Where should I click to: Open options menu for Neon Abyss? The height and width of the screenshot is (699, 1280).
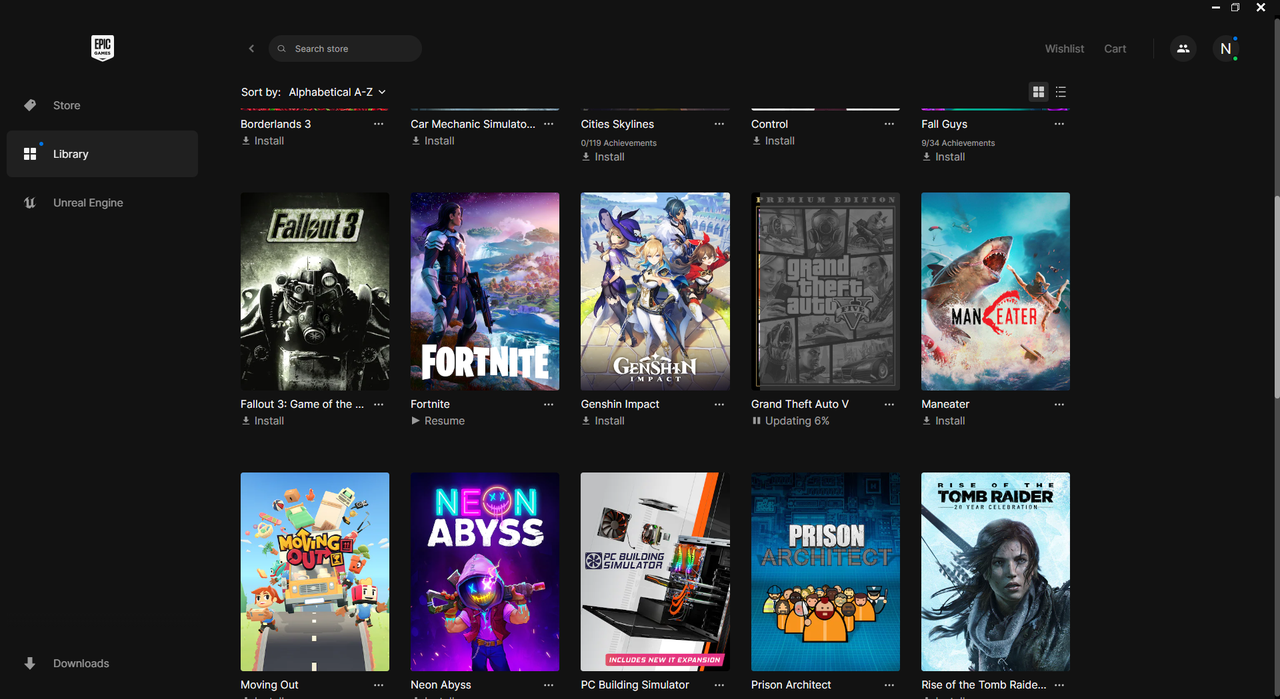tap(548, 685)
